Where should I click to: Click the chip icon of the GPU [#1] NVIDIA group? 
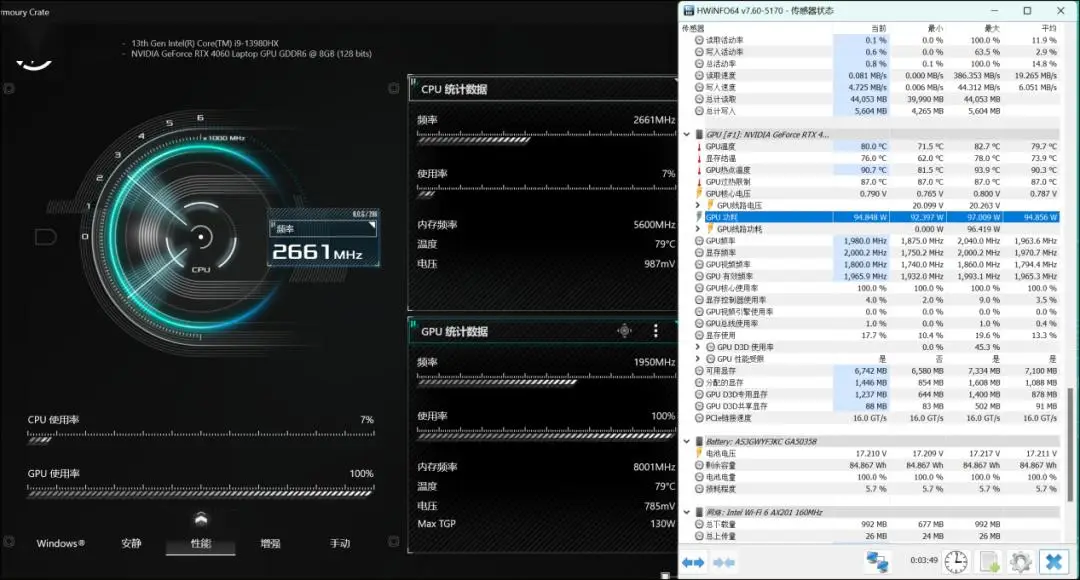(699, 134)
